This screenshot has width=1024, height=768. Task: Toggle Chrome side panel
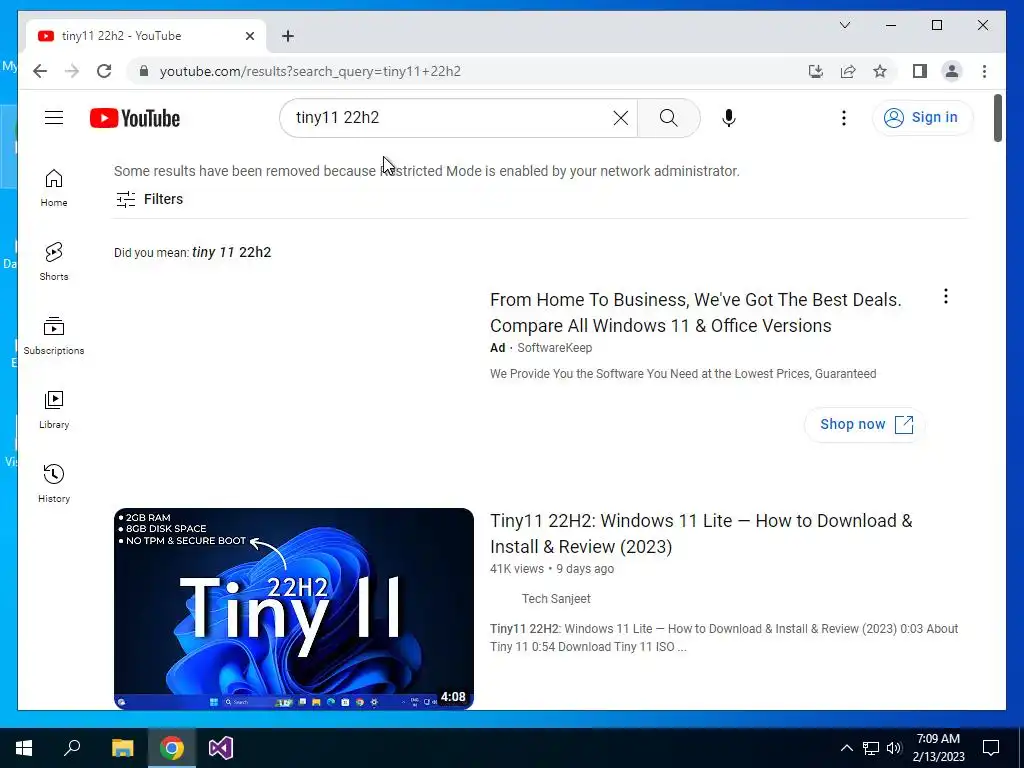pos(920,71)
